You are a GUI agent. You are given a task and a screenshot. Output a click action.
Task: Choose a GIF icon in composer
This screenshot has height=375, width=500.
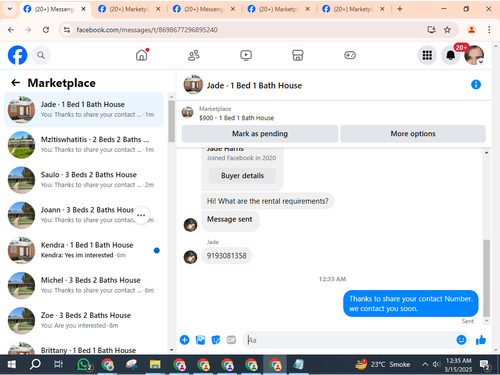click(x=231, y=340)
